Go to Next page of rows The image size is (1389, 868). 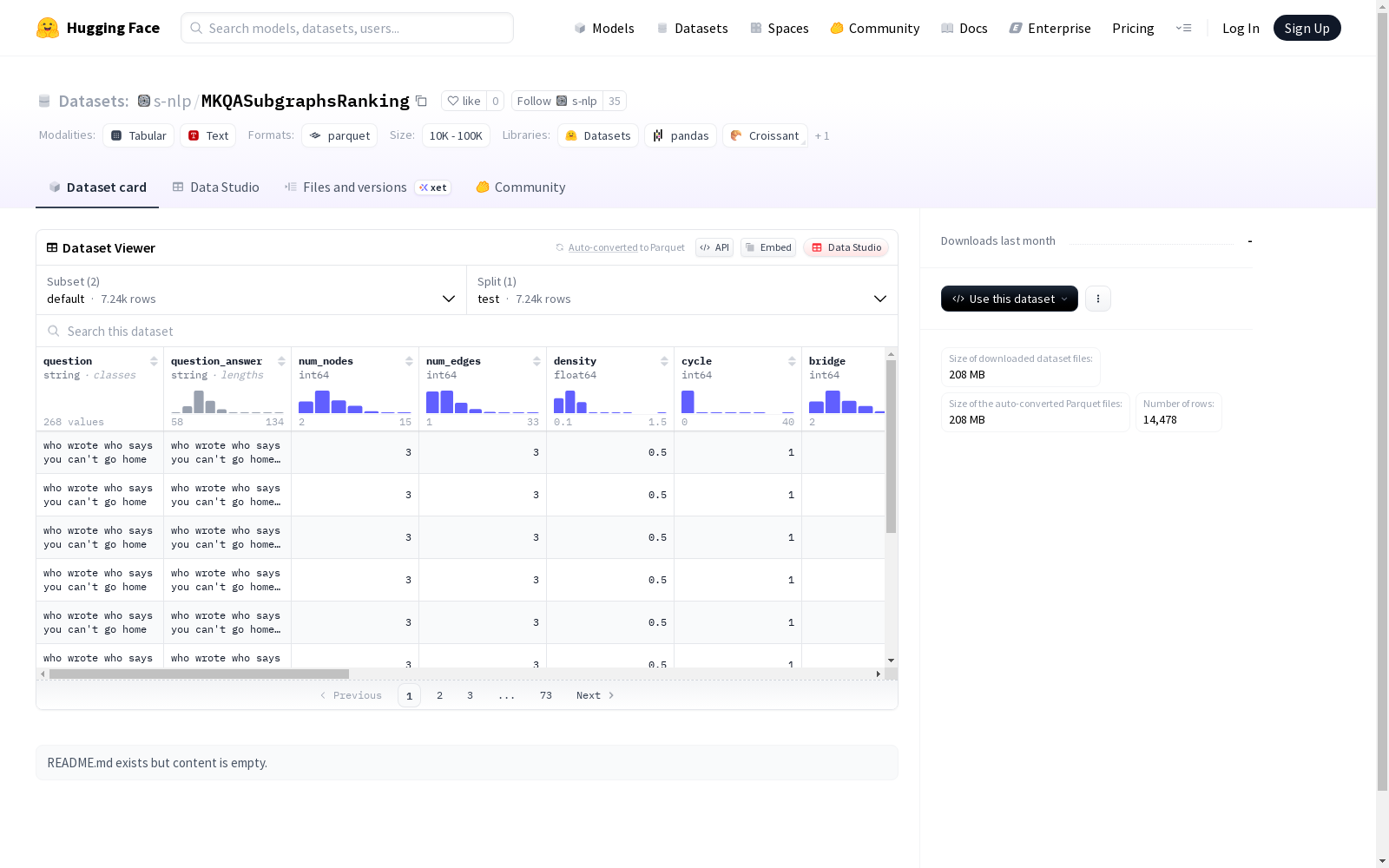(596, 695)
